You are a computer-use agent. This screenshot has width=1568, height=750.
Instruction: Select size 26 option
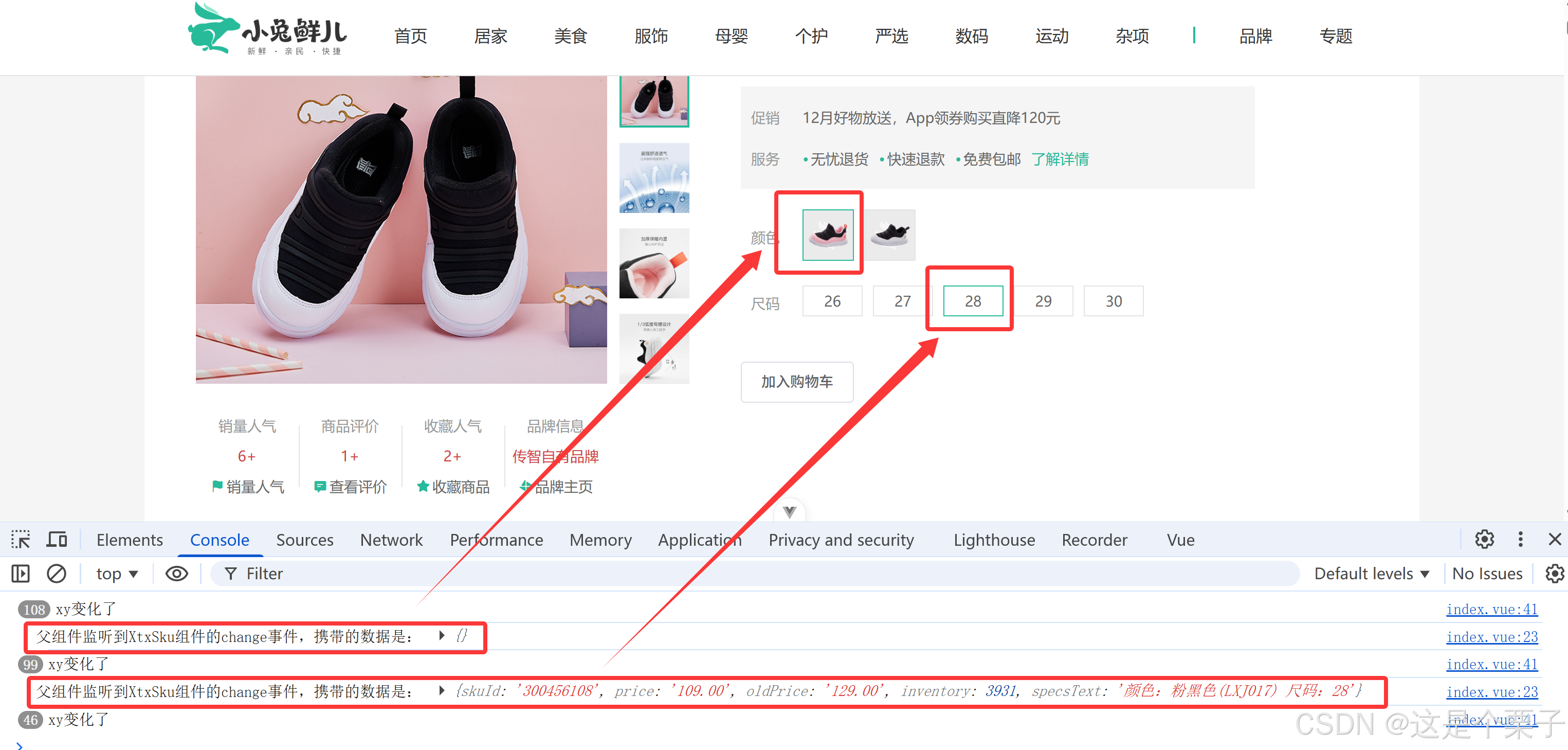[832, 301]
